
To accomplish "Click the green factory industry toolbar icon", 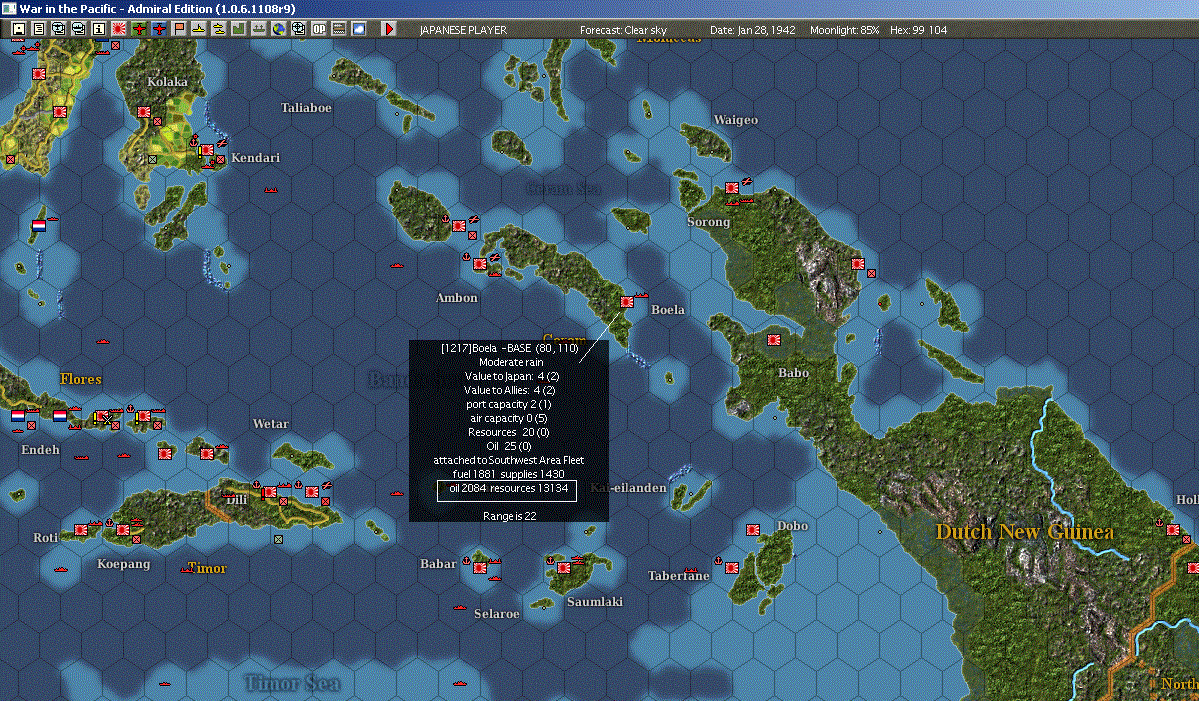I will [239, 29].
